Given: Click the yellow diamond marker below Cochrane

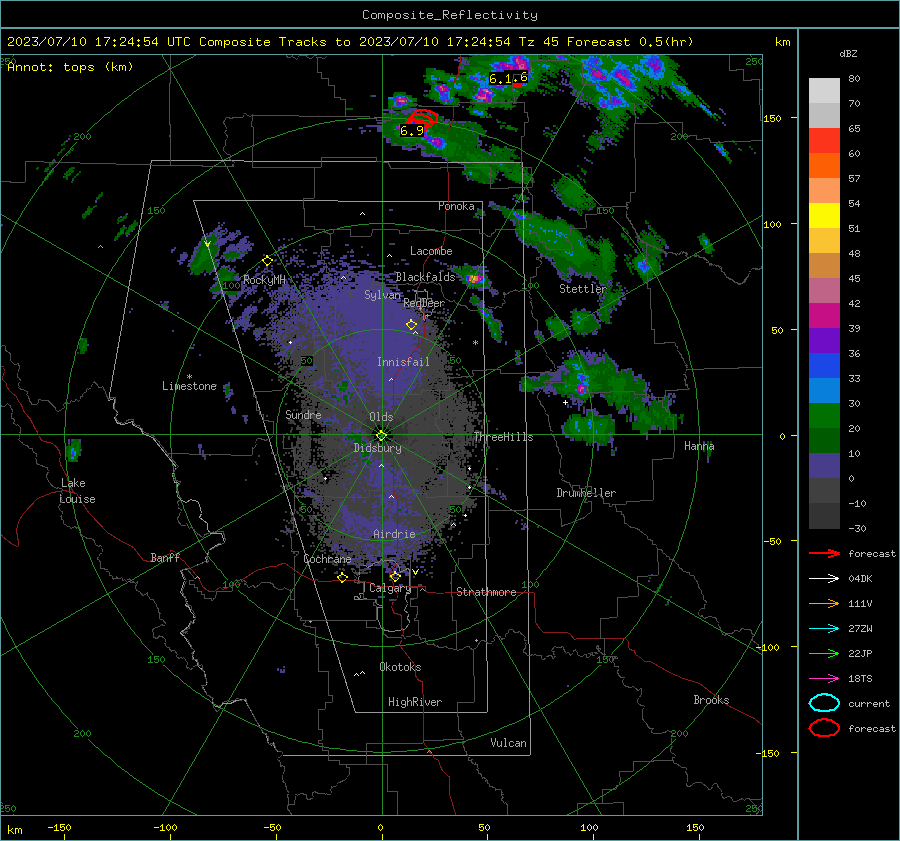Looking at the screenshot, I should coord(343,577).
